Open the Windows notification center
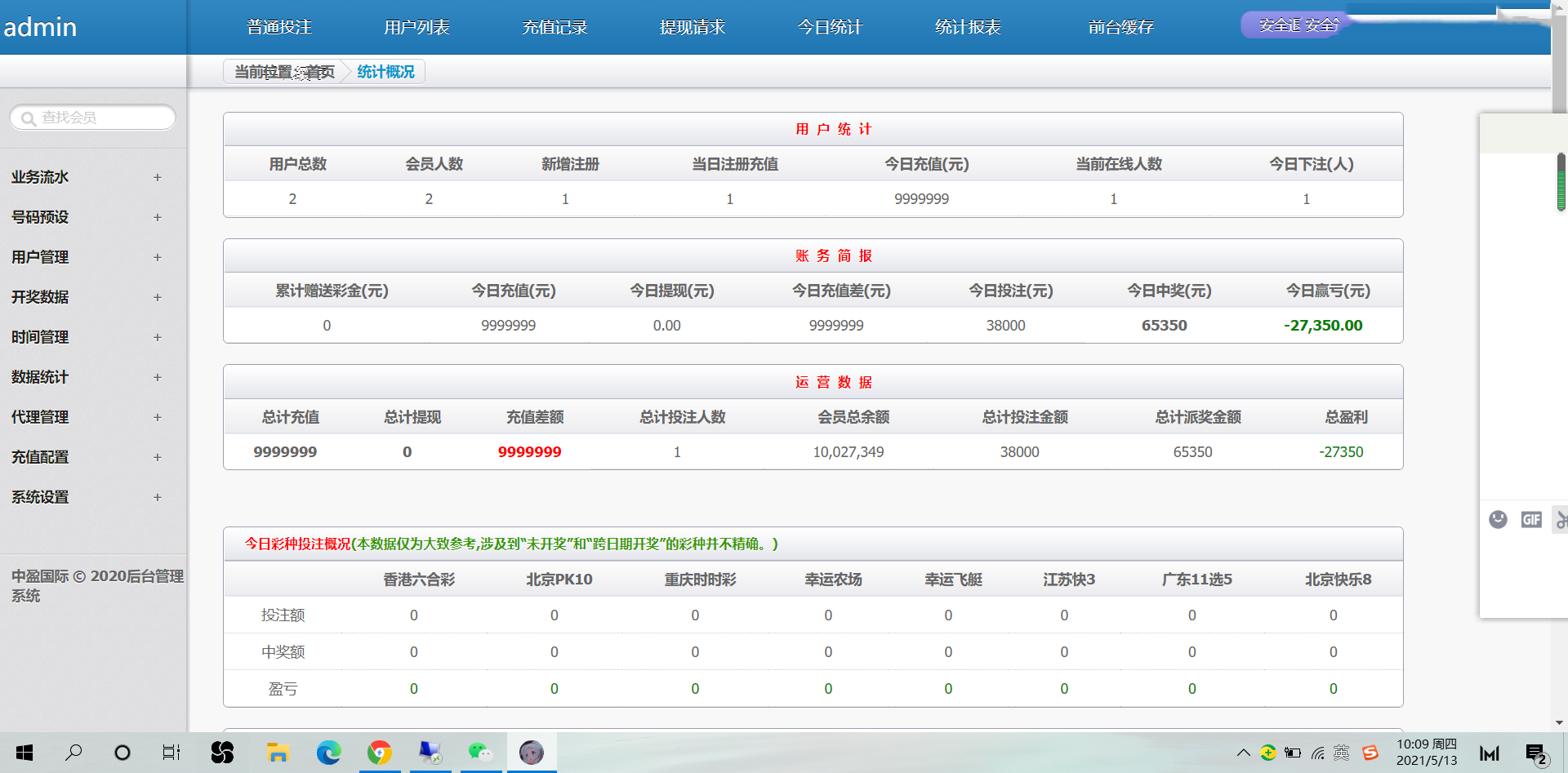This screenshot has height=773, width=1568. (1536, 753)
